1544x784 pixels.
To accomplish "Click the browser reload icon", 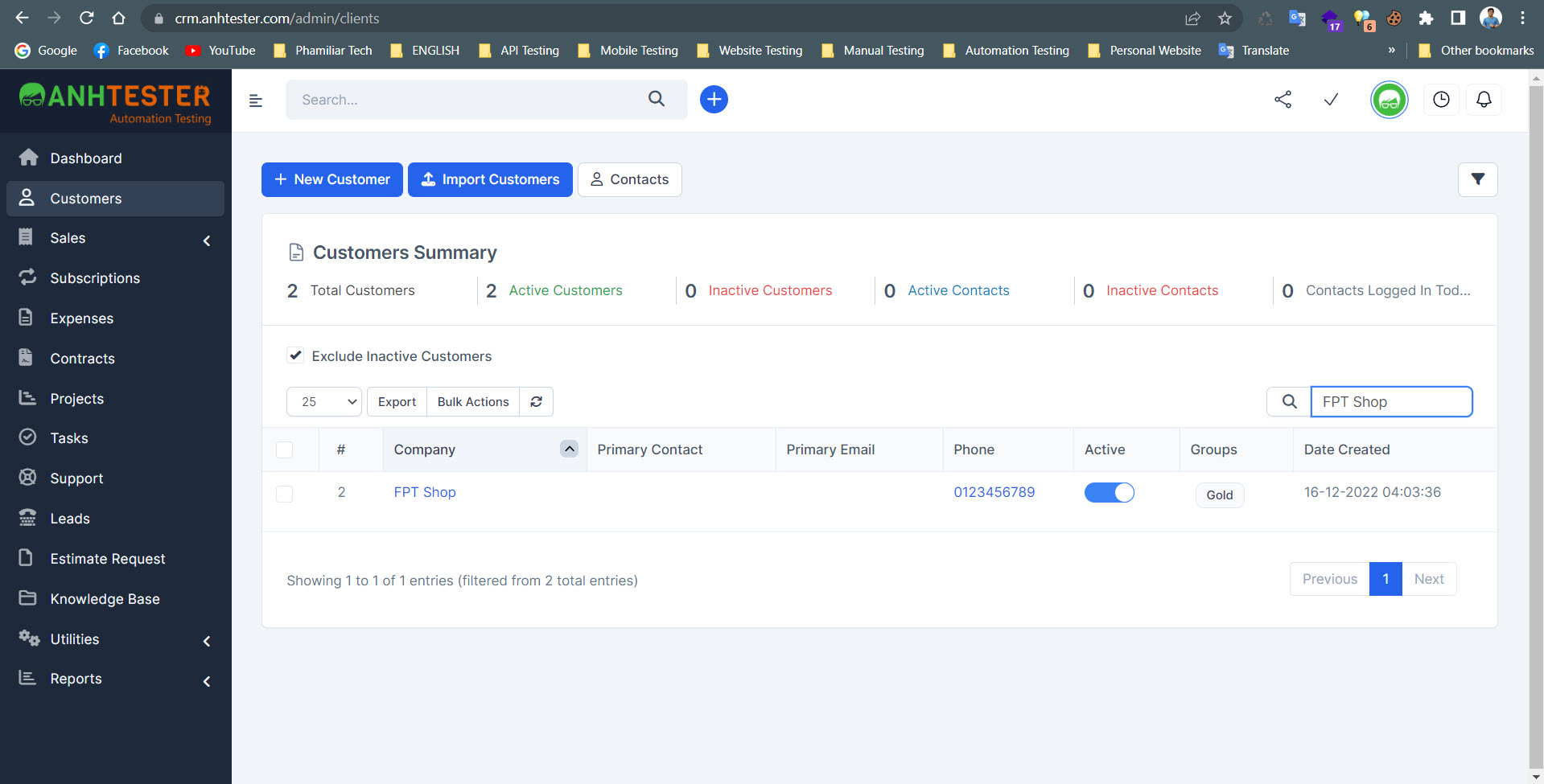I will (87, 18).
